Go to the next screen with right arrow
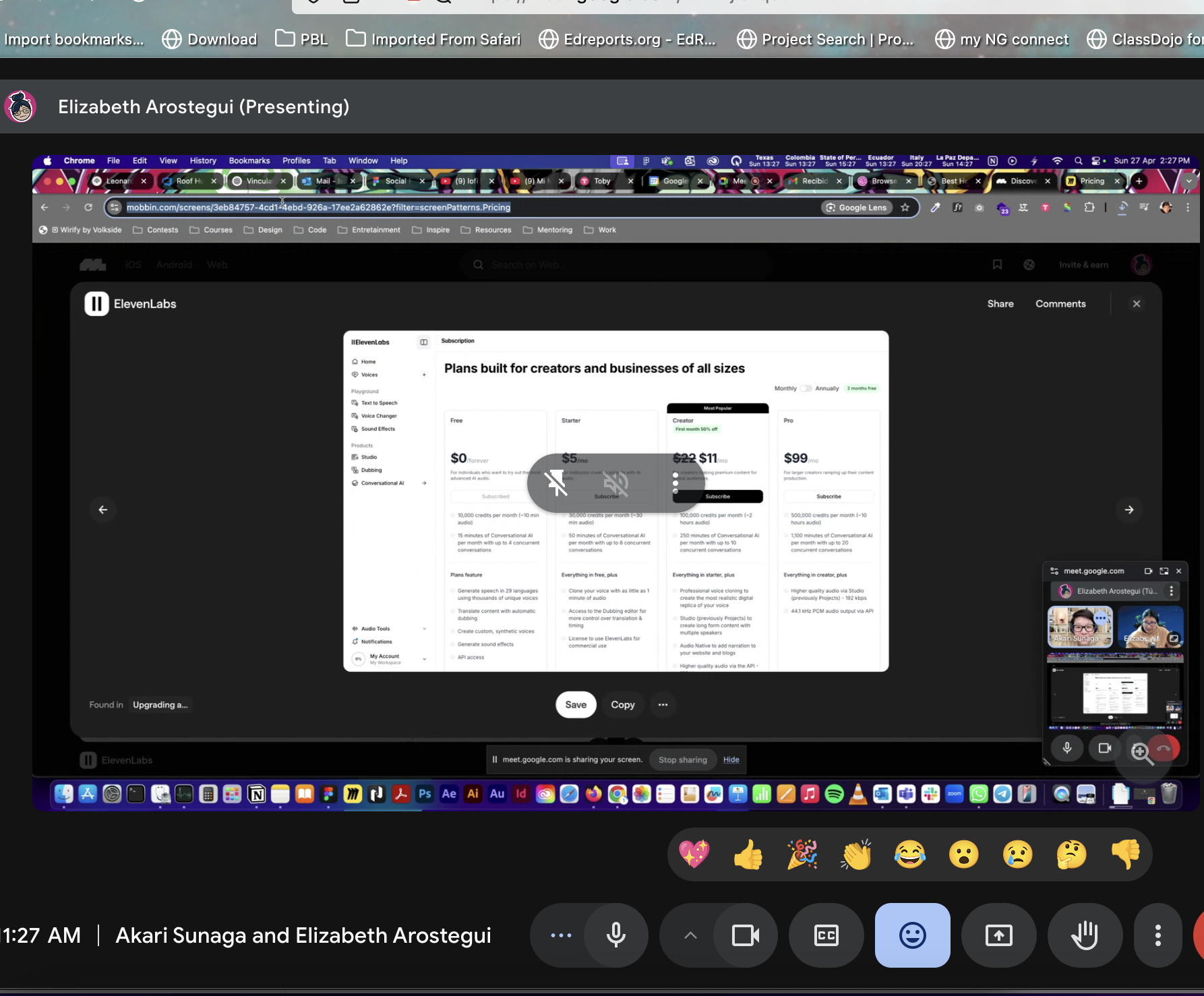Screen dimensions: 1204x996 [x=1129, y=509]
